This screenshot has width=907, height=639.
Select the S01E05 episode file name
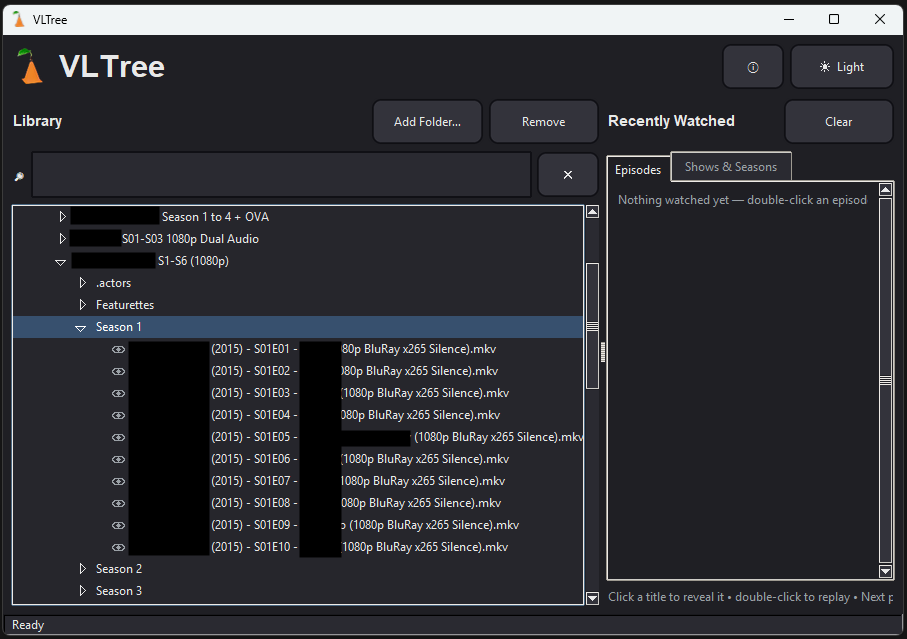356,437
